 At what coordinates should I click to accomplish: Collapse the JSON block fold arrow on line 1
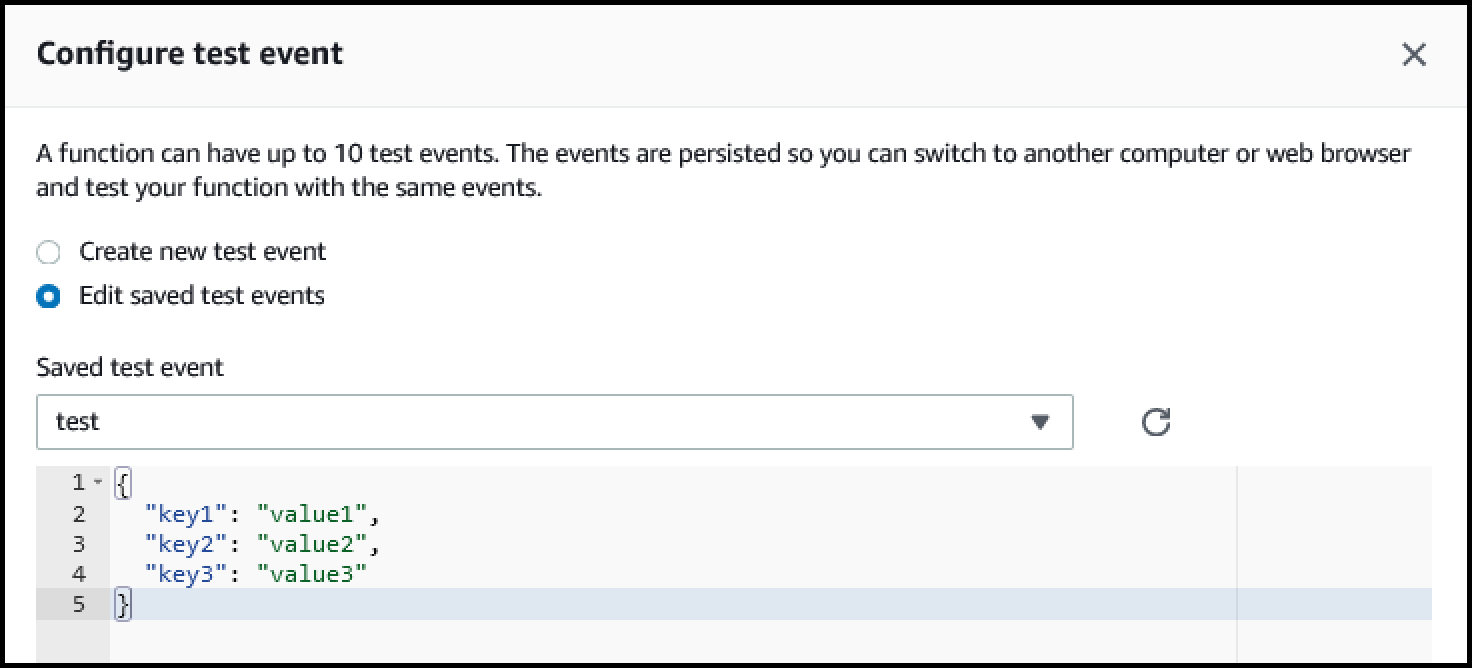click(x=98, y=483)
